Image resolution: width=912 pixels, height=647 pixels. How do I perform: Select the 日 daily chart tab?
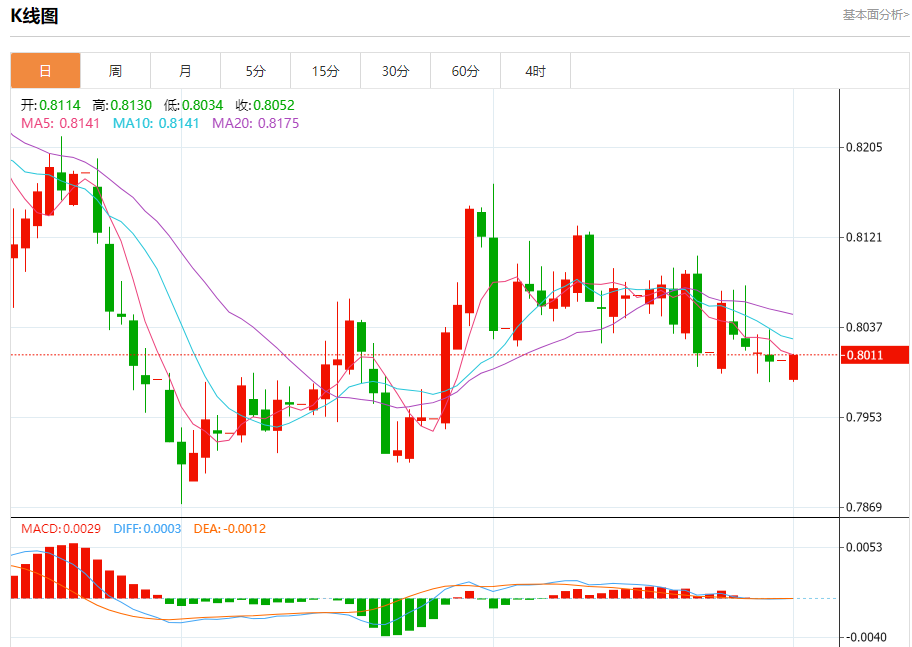click(45, 71)
